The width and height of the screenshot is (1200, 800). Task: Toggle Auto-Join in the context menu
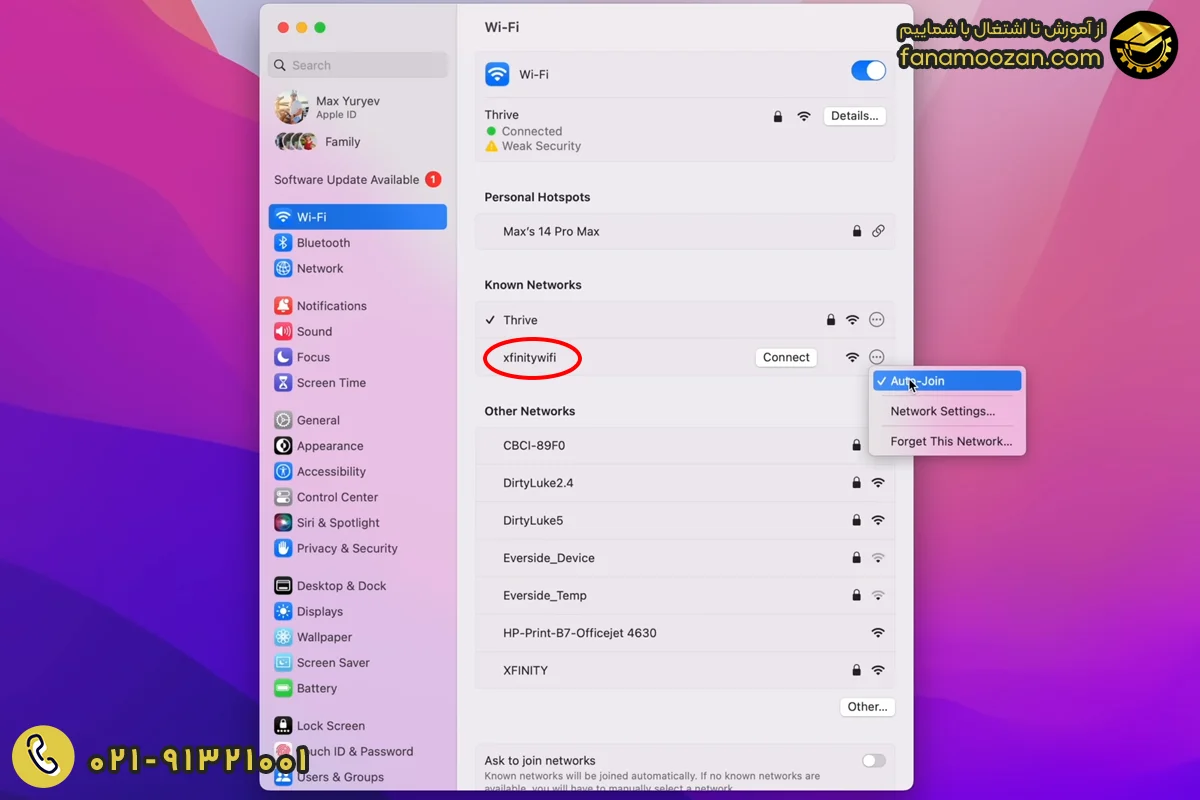pyautogui.click(x=947, y=381)
